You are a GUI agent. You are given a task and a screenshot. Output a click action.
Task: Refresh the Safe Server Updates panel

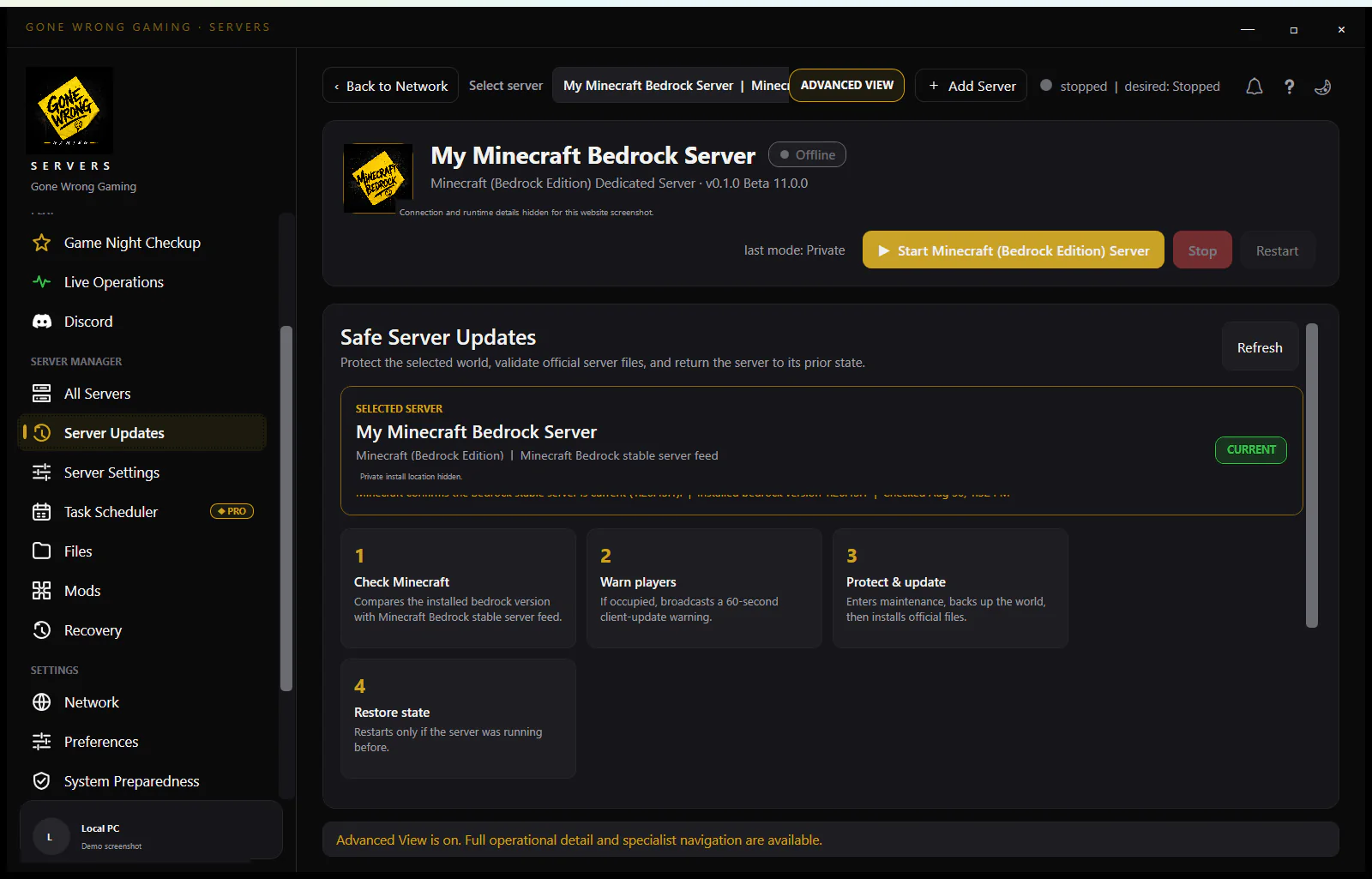pos(1260,347)
